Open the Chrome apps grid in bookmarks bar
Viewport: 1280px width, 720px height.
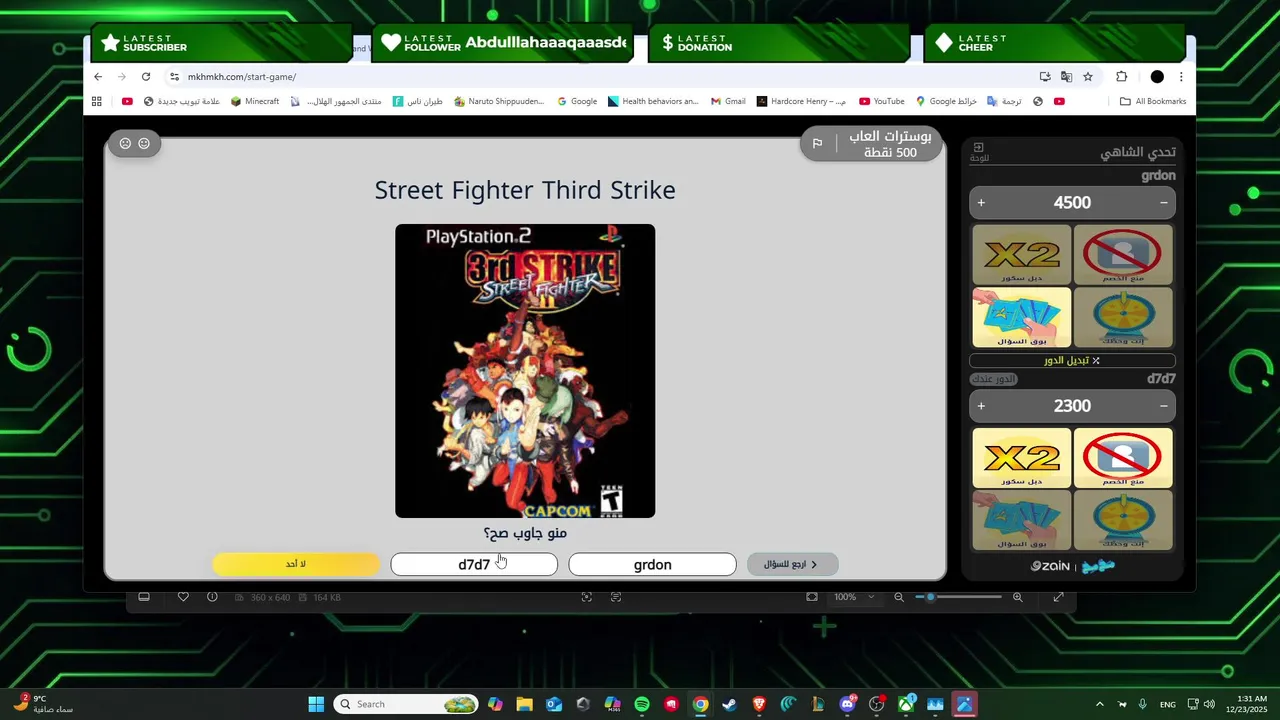pyautogui.click(x=97, y=101)
